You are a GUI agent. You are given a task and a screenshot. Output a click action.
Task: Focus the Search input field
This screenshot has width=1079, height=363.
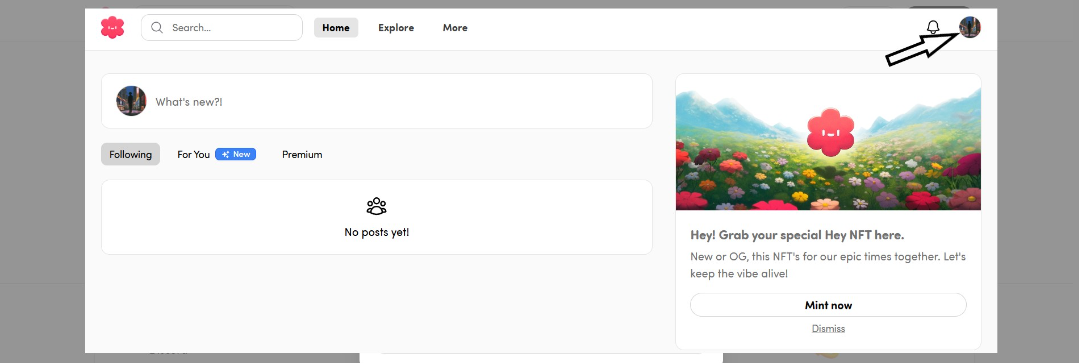pyautogui.click(x=222, y=28)
